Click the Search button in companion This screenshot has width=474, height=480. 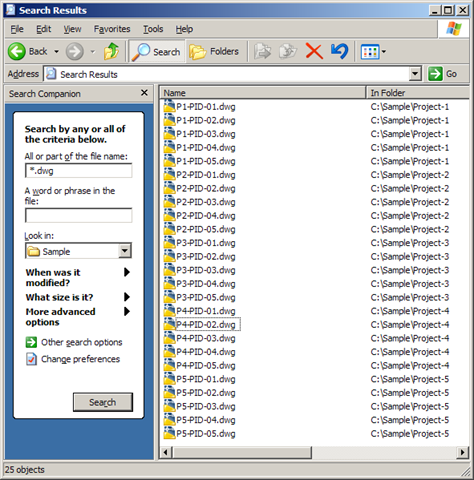103,402
